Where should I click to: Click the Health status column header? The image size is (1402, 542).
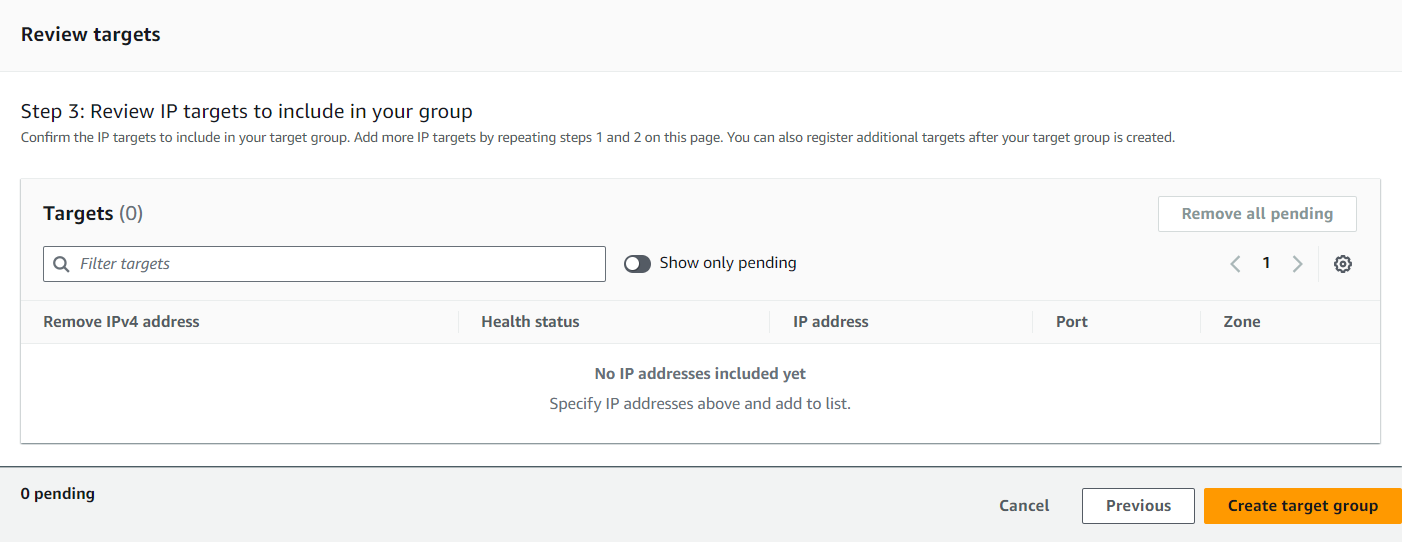click(x=530, y=322)
